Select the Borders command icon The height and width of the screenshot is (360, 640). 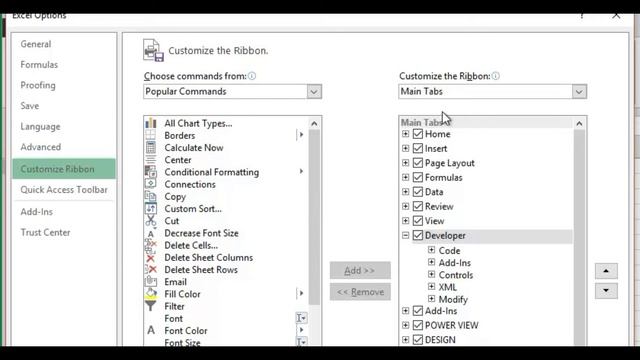click(151, 136)
